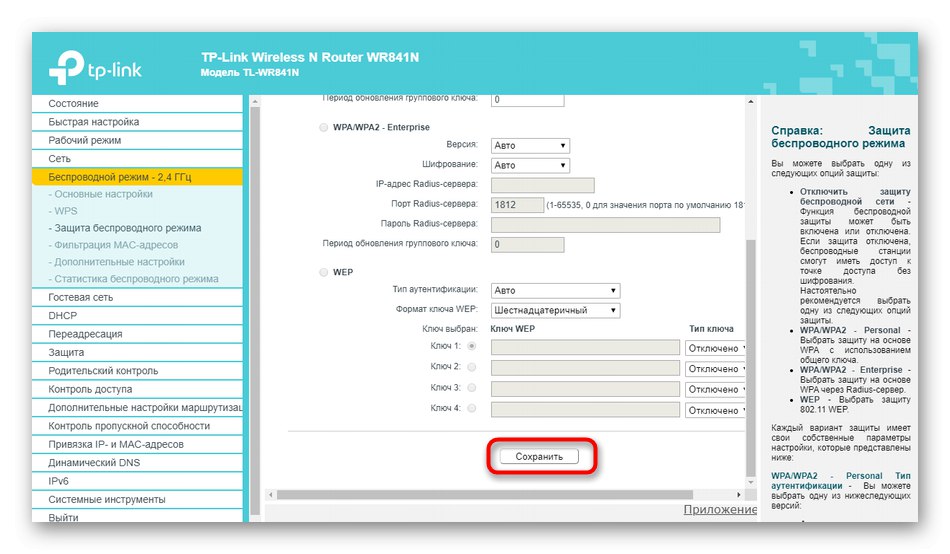Screen dimensions: 950x554
Task: Open Контроль доступа section
Action: (x=137, y=389)
